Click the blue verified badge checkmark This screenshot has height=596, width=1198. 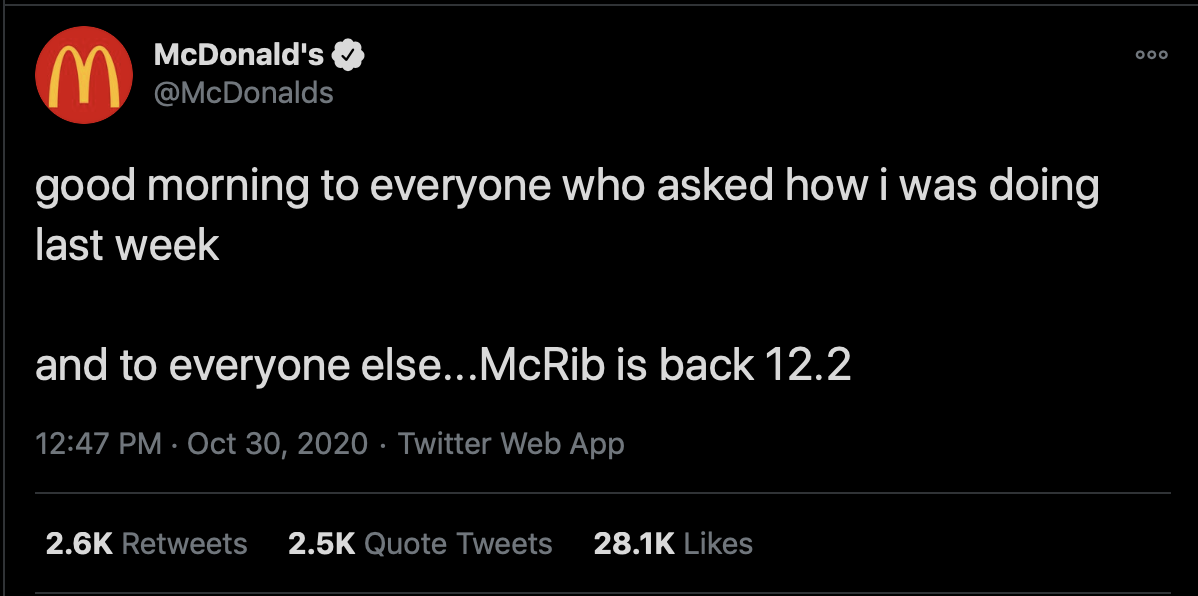(348, 56)
